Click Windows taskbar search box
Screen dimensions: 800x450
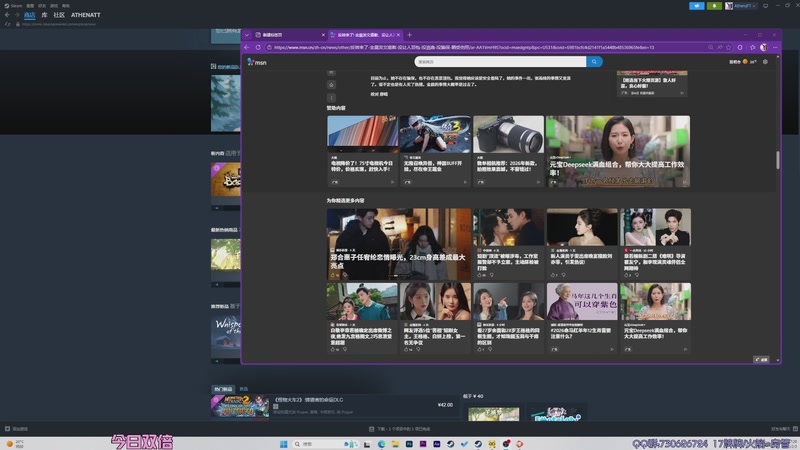(325, 444)
